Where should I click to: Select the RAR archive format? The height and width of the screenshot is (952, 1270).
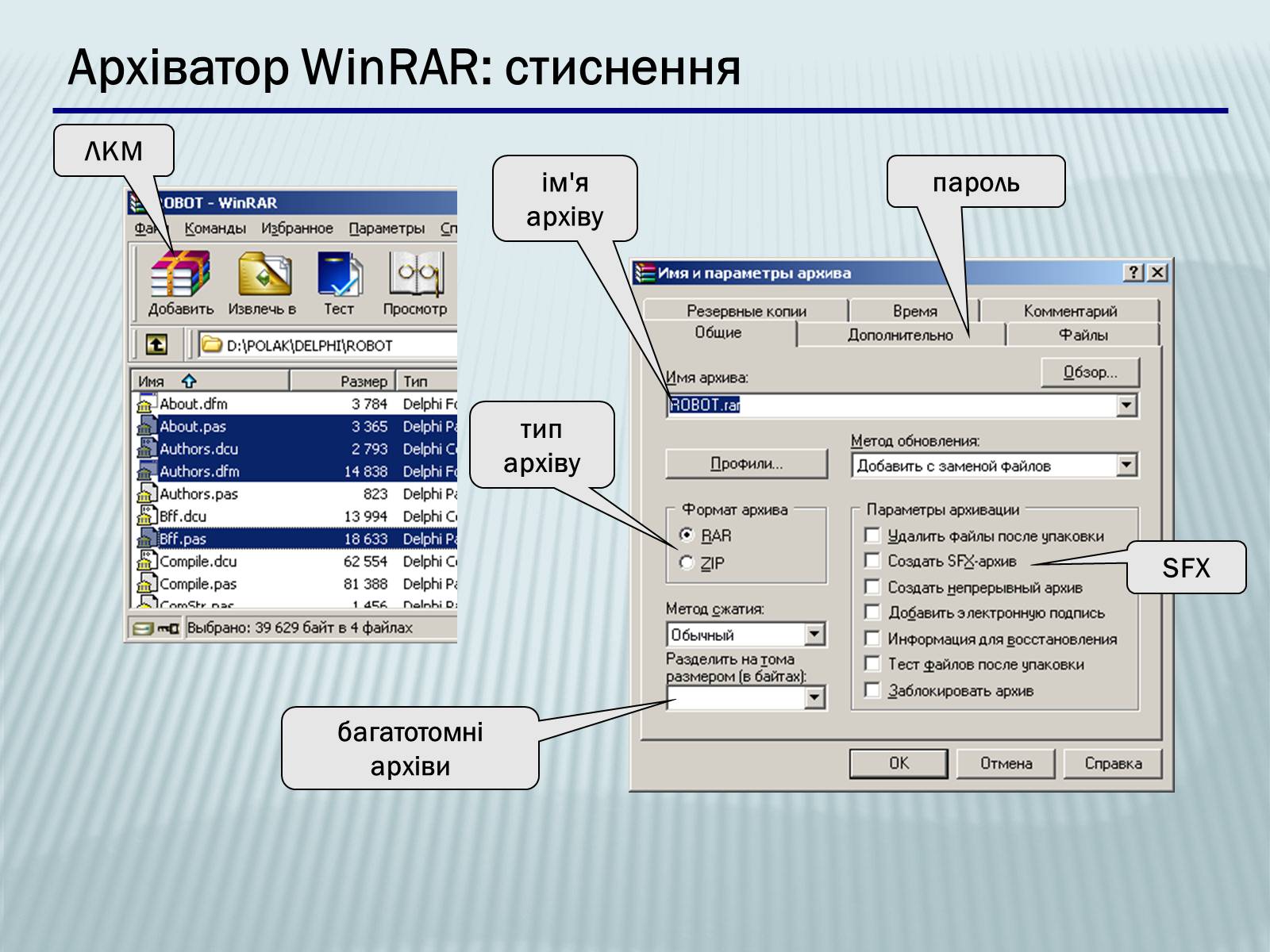tap(687, 535)
